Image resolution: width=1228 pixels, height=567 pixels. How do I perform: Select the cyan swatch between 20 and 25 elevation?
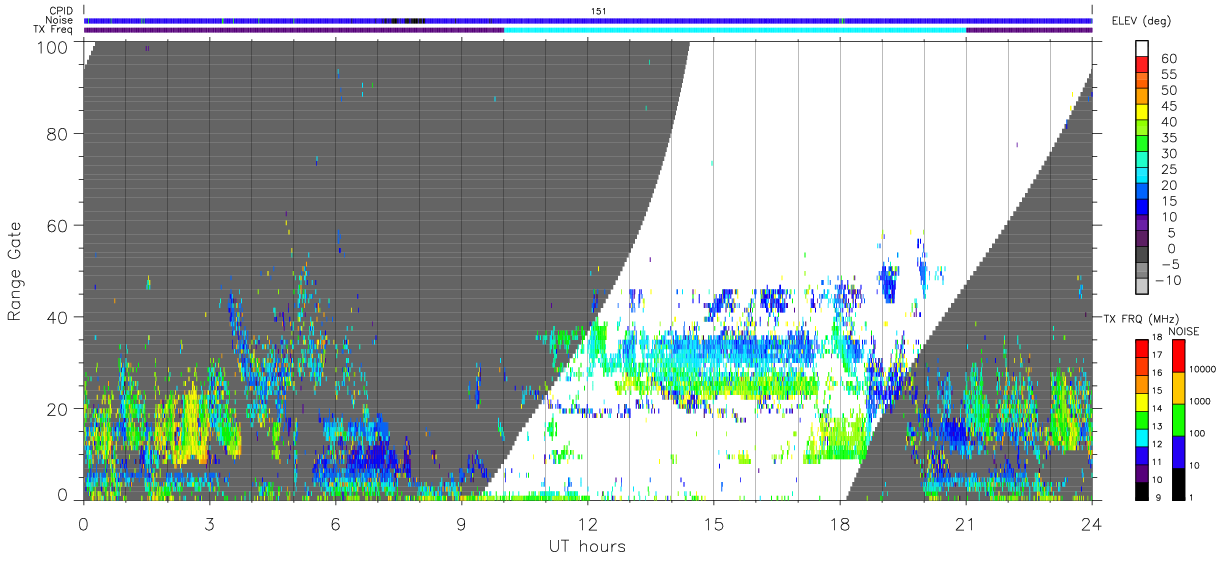(1143, 177)
